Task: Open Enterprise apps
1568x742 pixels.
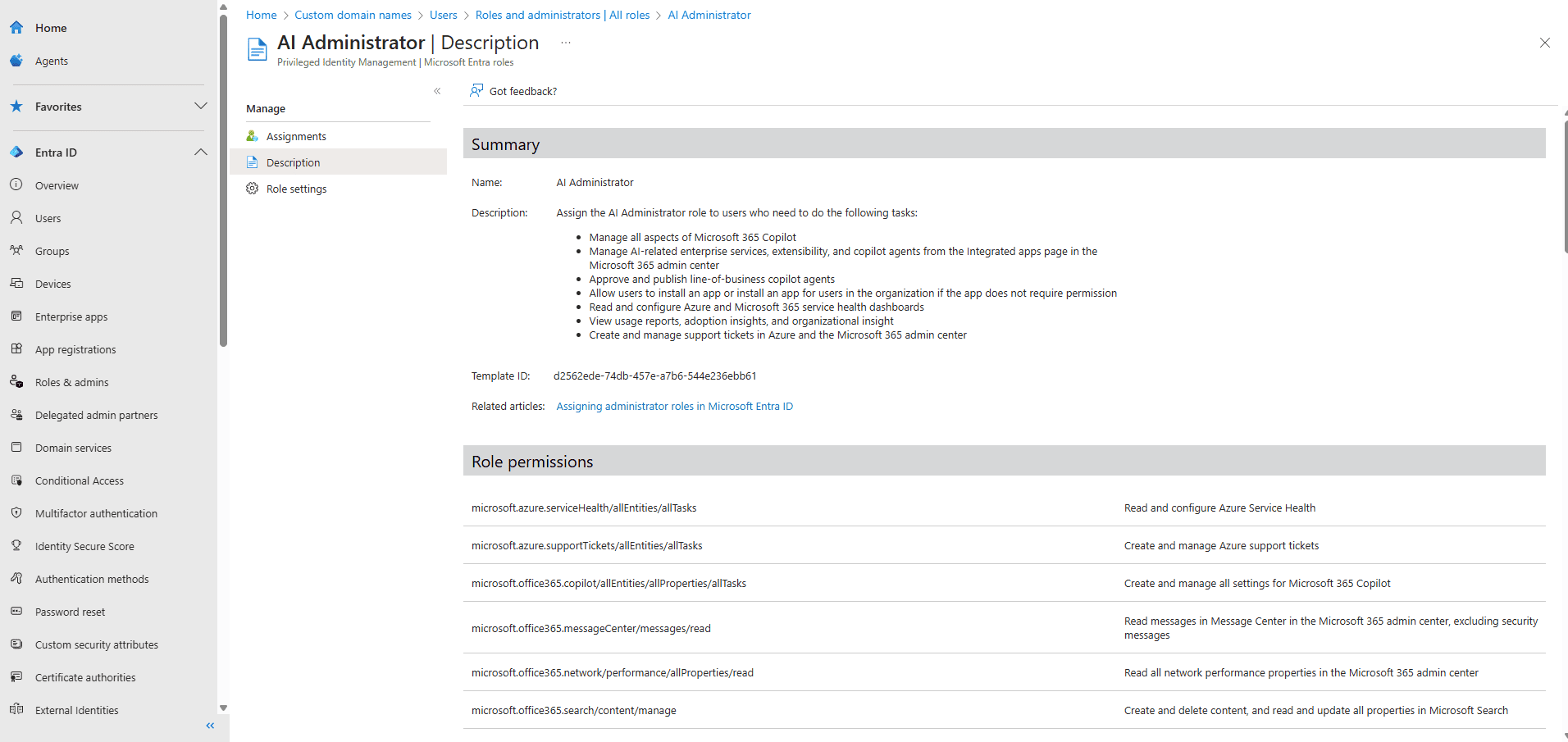Action: point(71,316)
